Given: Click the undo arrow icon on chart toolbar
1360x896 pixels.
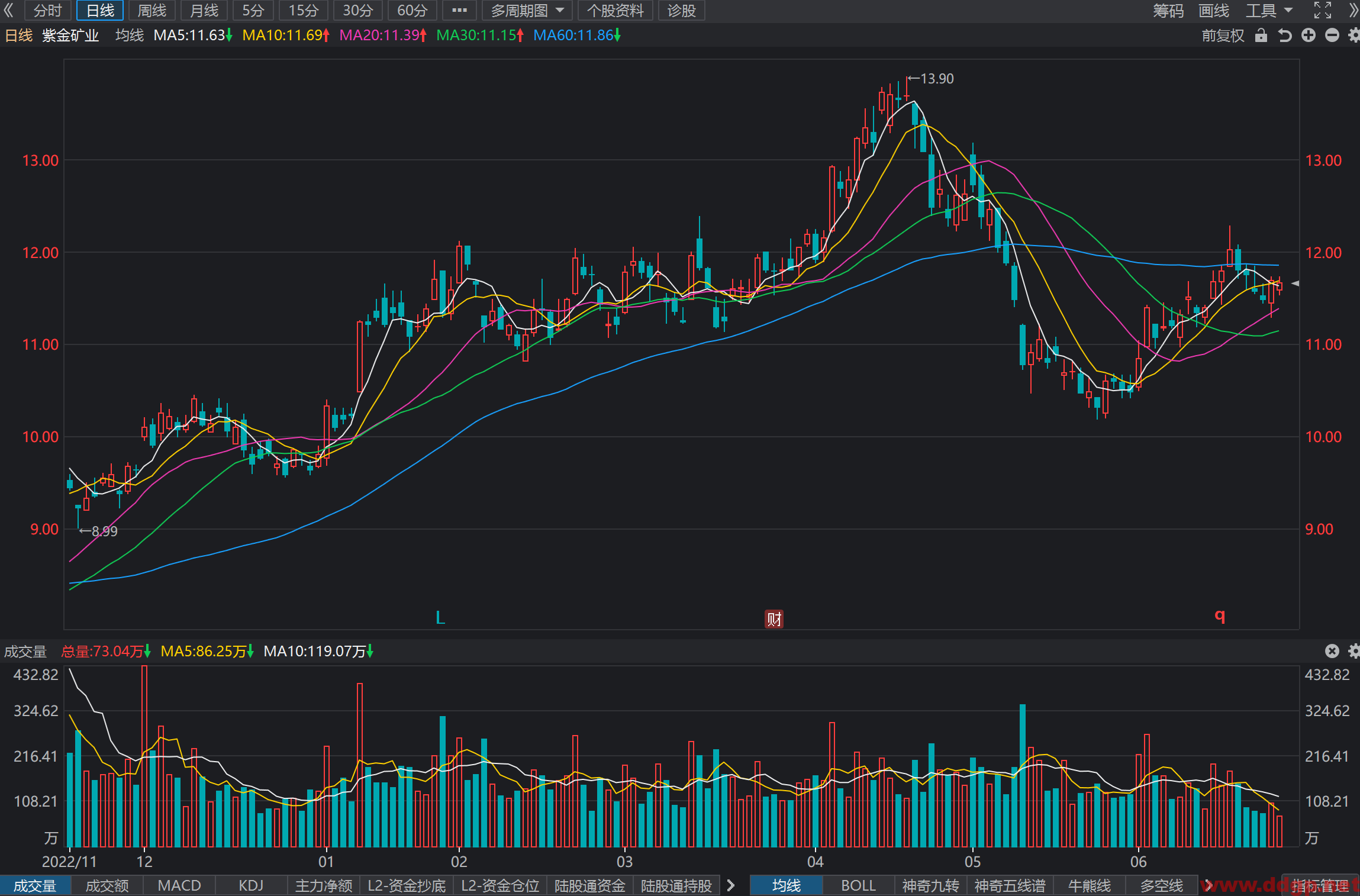Looking at the screenshot, I should point(1284,36).
